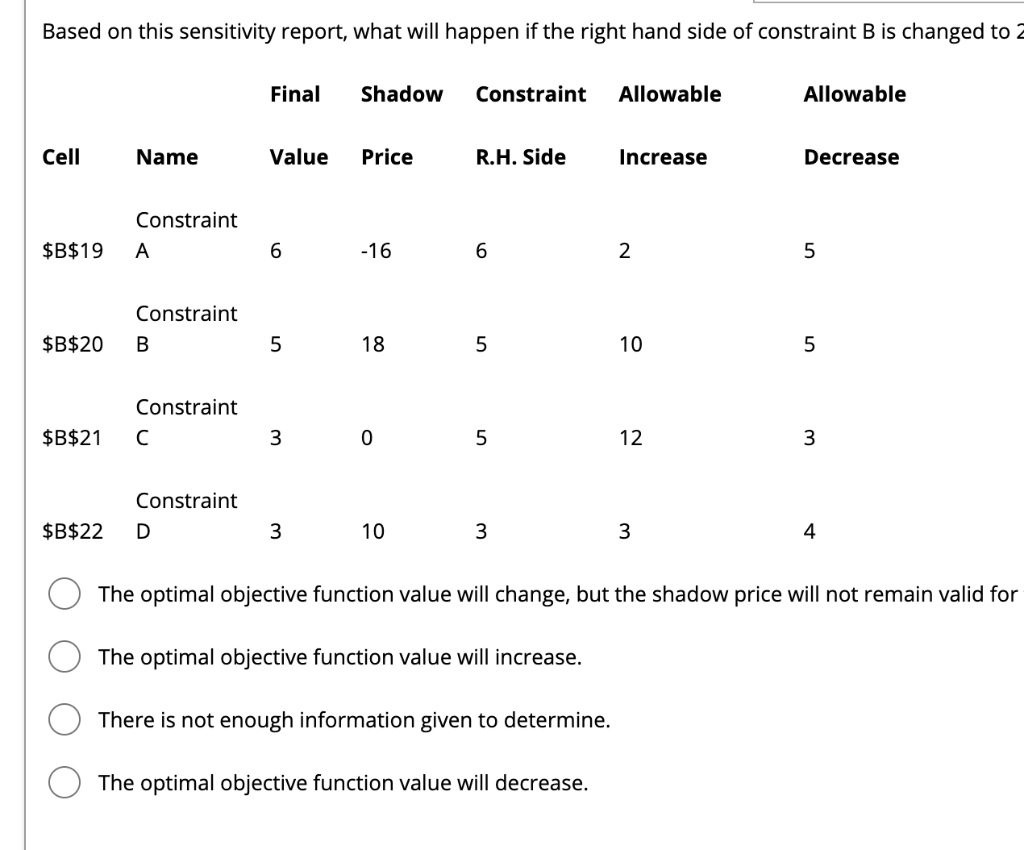Screen dimensions: 1024x850
Task: Click Constraint D's R.H. Side value 3
Action: [480, 531]
